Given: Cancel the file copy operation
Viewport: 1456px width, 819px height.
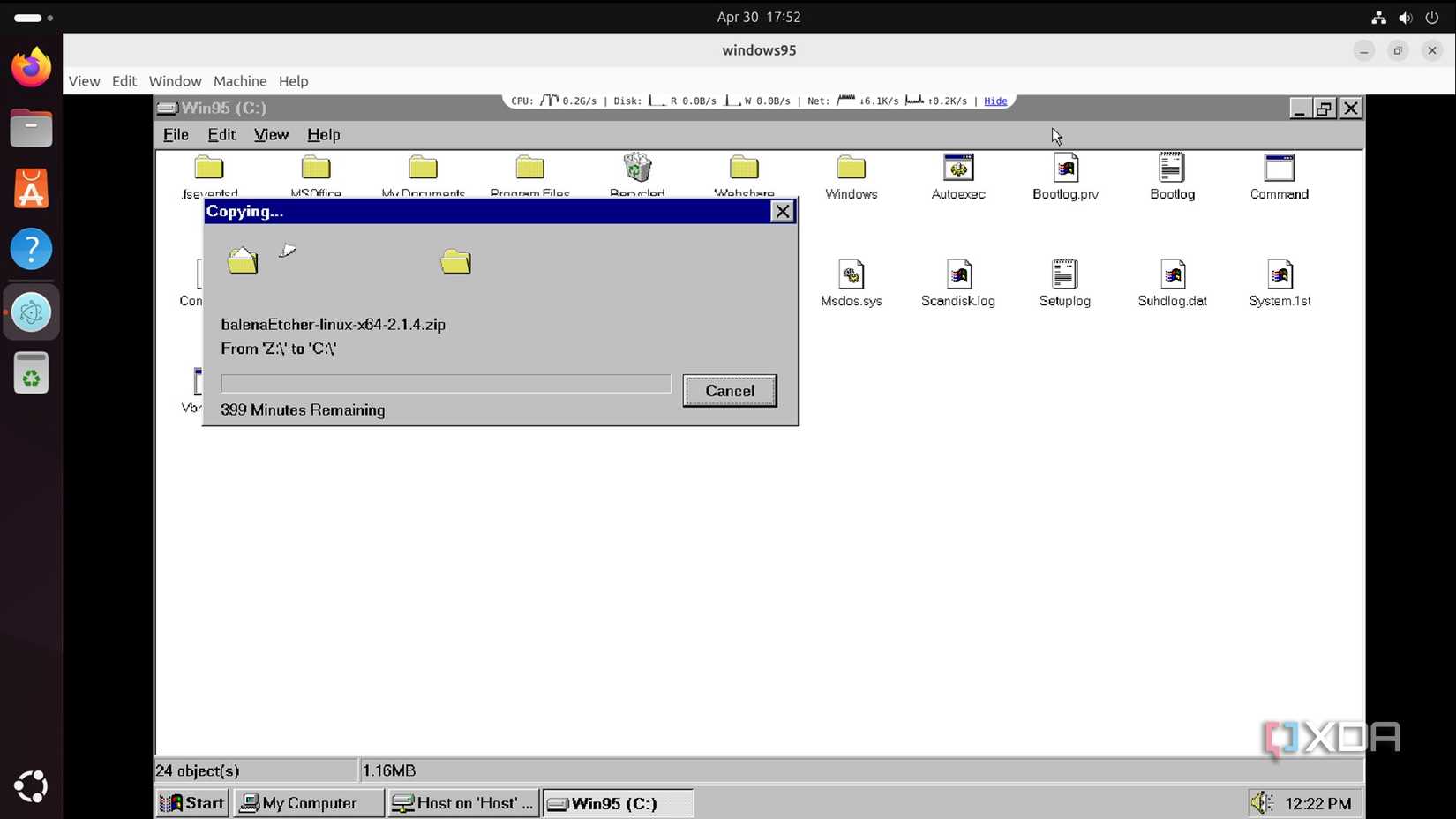Looking at the screenshot, I should point(730,391).
